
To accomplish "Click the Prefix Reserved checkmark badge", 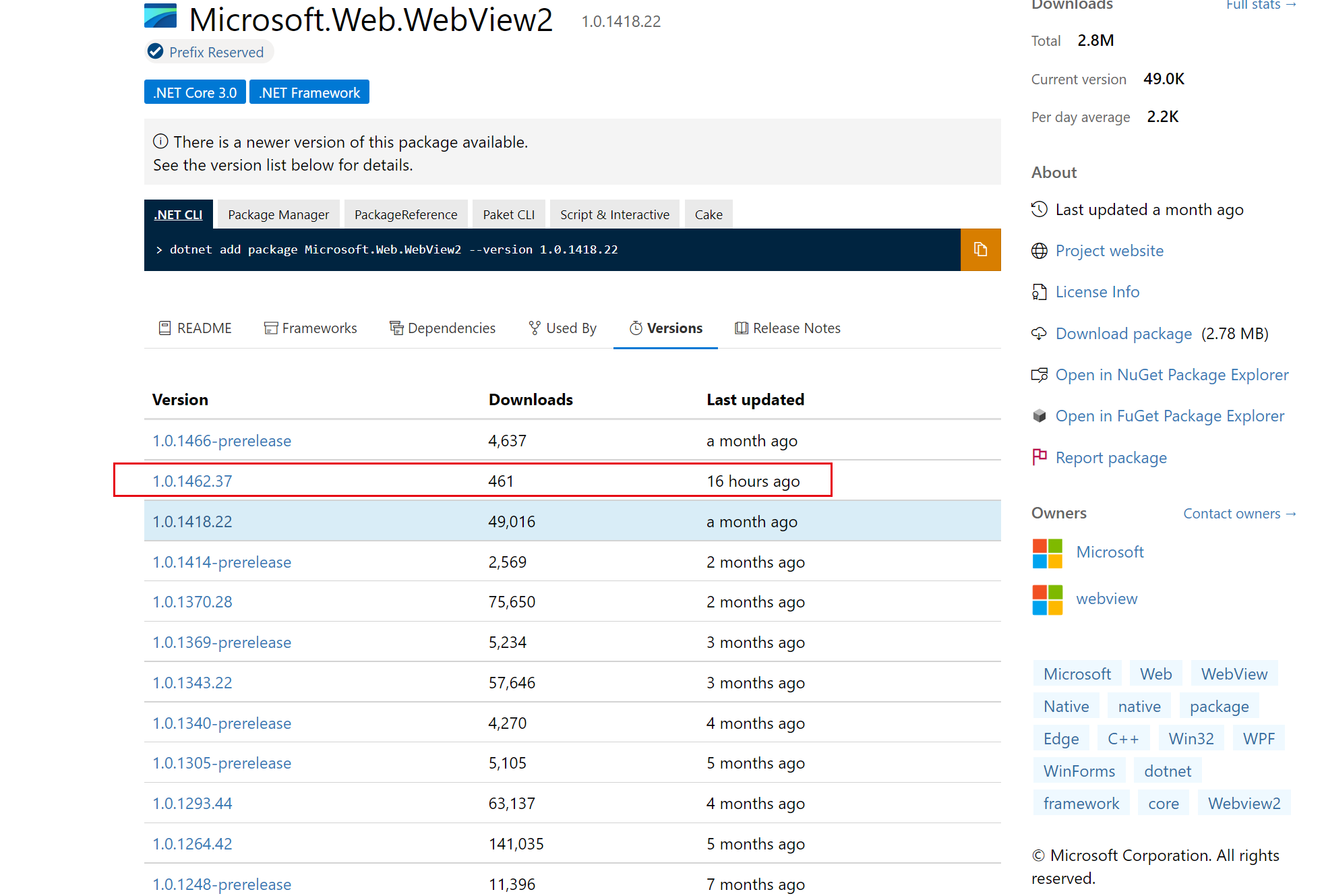I will [x=156, y=51].
